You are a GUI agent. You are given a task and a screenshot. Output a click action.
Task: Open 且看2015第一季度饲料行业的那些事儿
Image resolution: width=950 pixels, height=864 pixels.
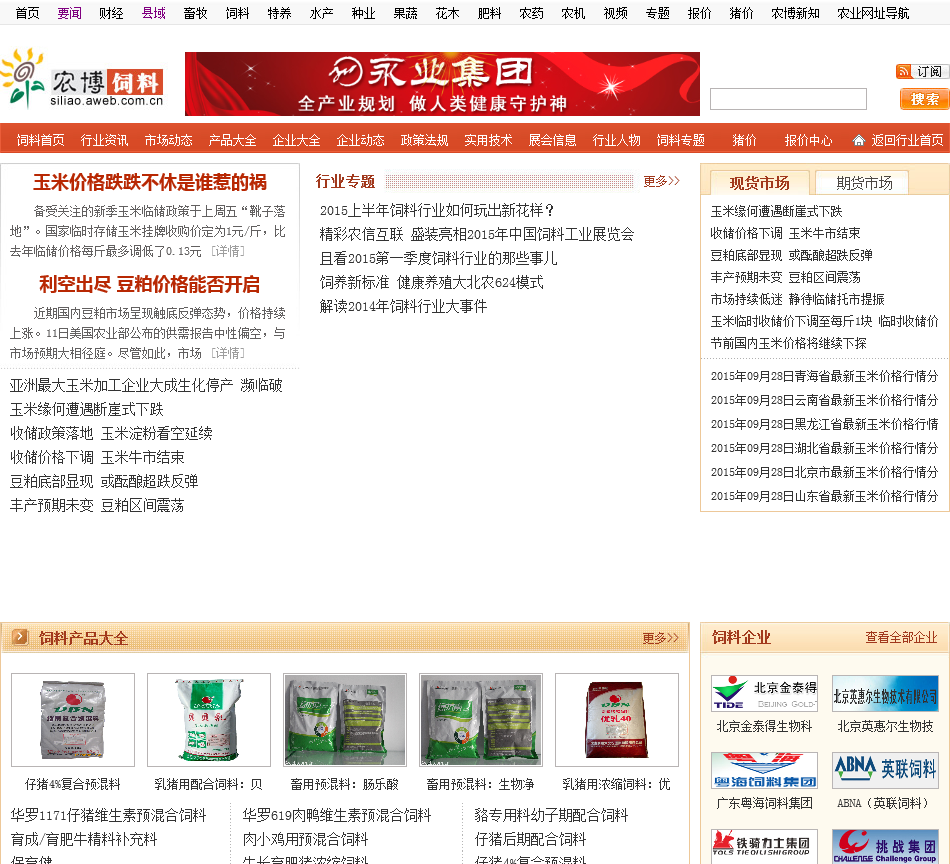click(x=438, y=258)
